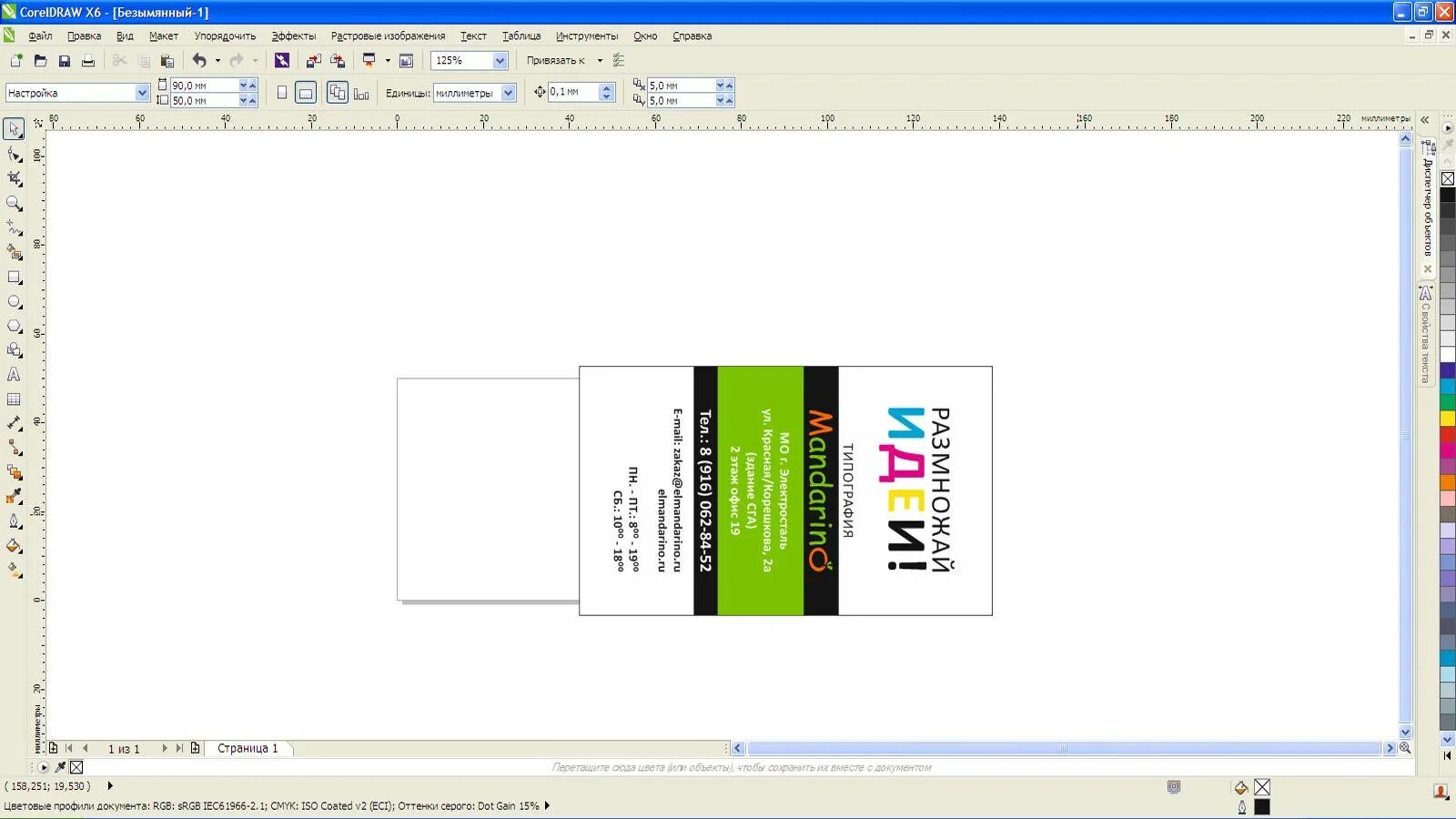Select the Shape tool
Screen dimensions: 1456x819
tap(14, 154)
